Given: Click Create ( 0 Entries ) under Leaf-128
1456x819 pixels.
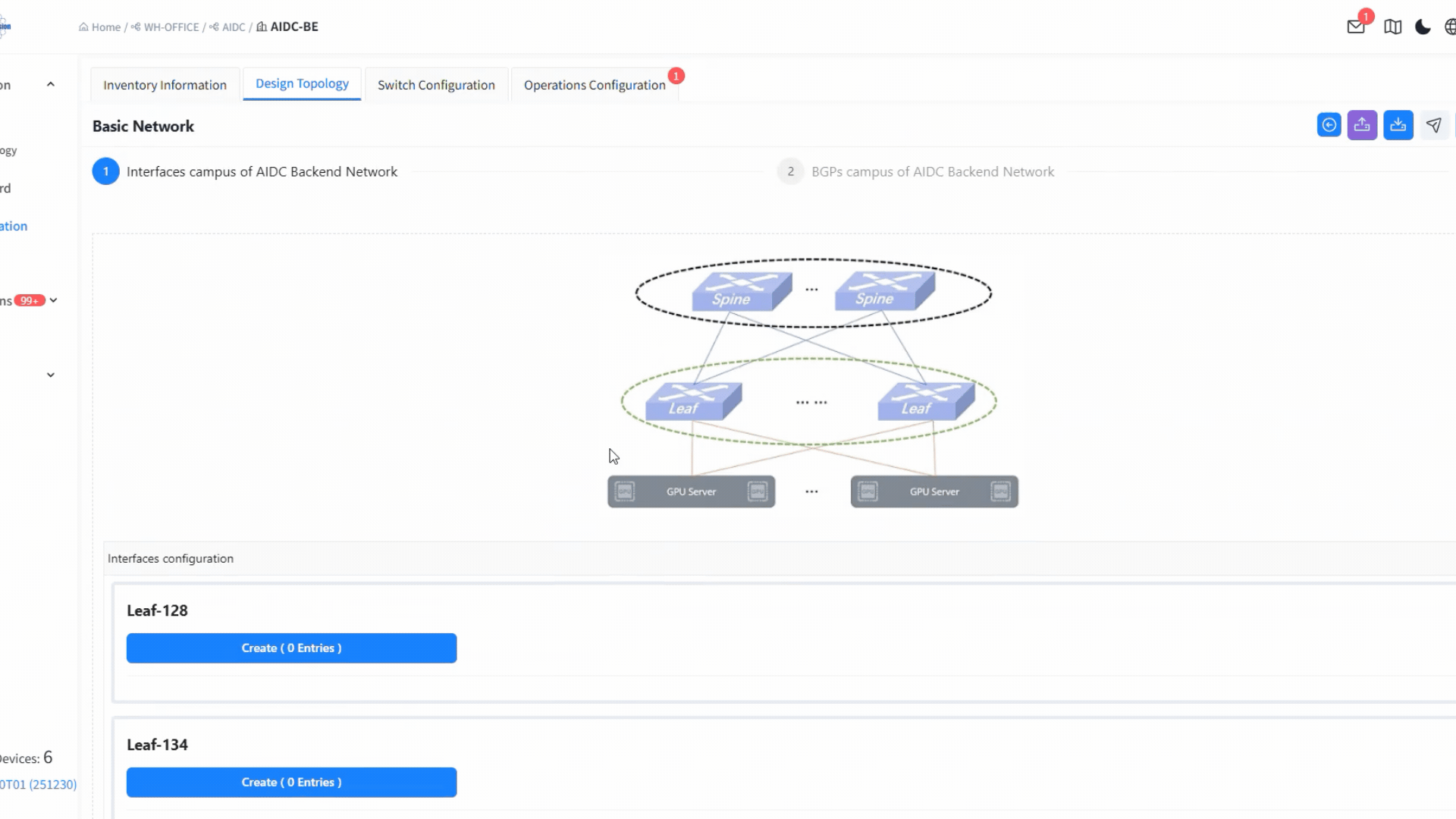Looking at the screenshot, I should coord(291,648).
